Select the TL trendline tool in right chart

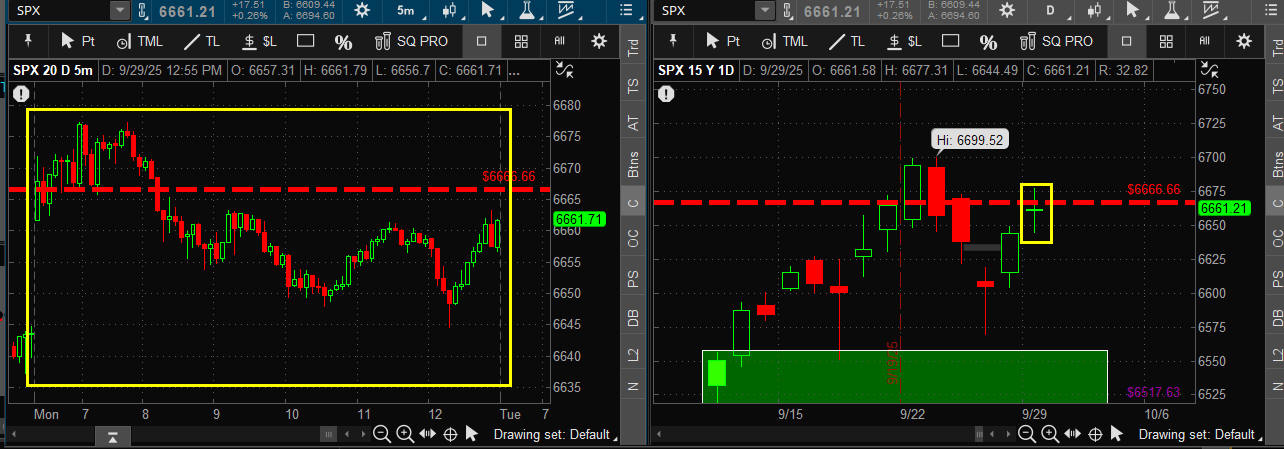(848, 41)
